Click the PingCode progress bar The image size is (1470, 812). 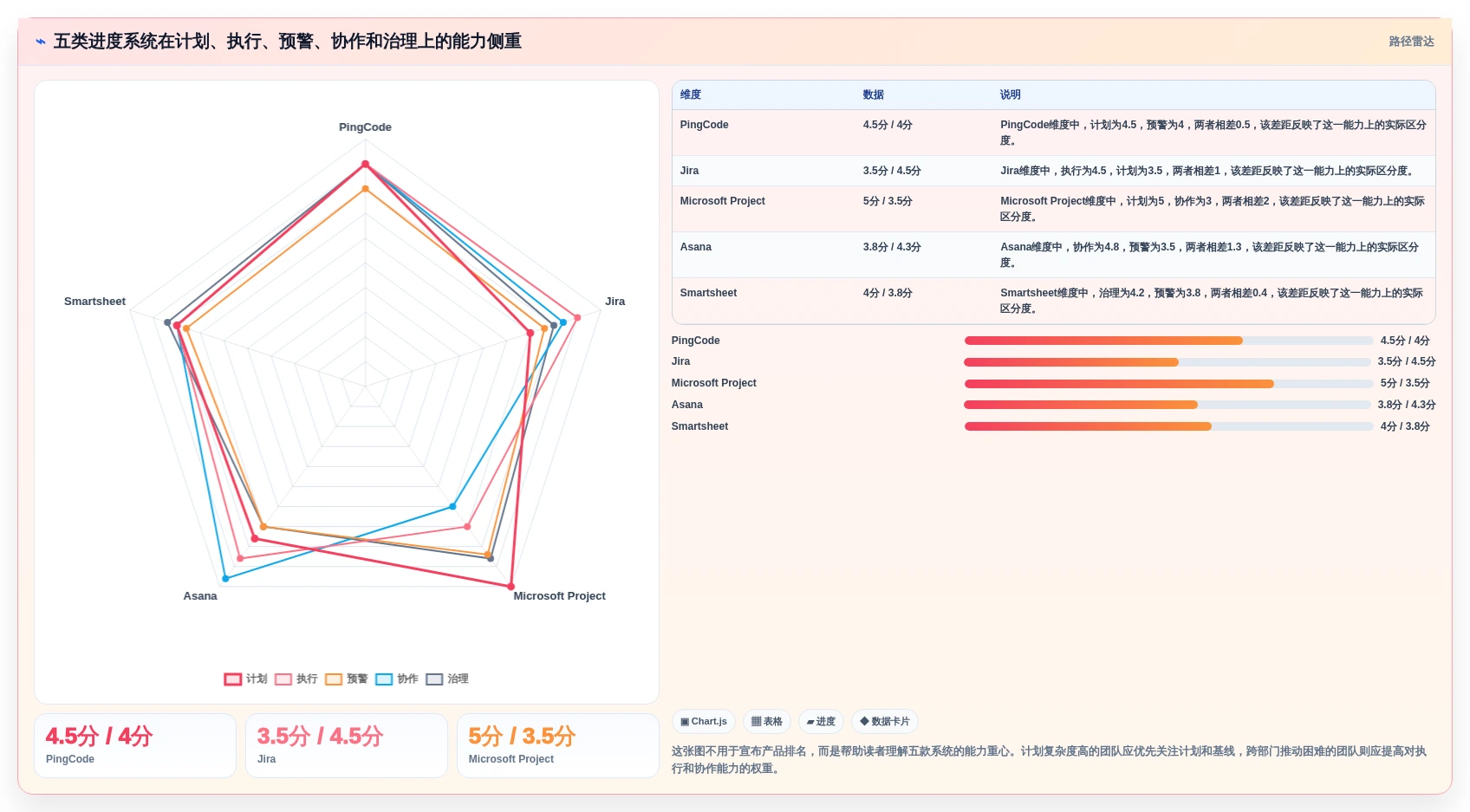point(1168,341)
